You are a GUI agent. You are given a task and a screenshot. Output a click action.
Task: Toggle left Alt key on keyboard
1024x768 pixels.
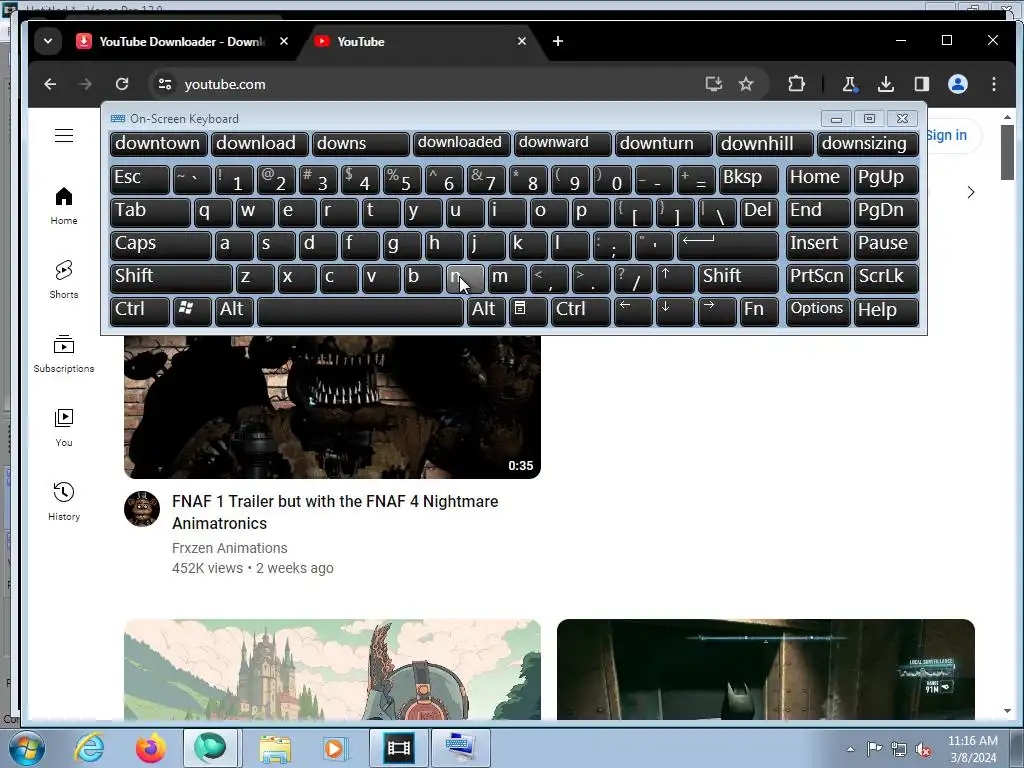[x=234, y=311]
